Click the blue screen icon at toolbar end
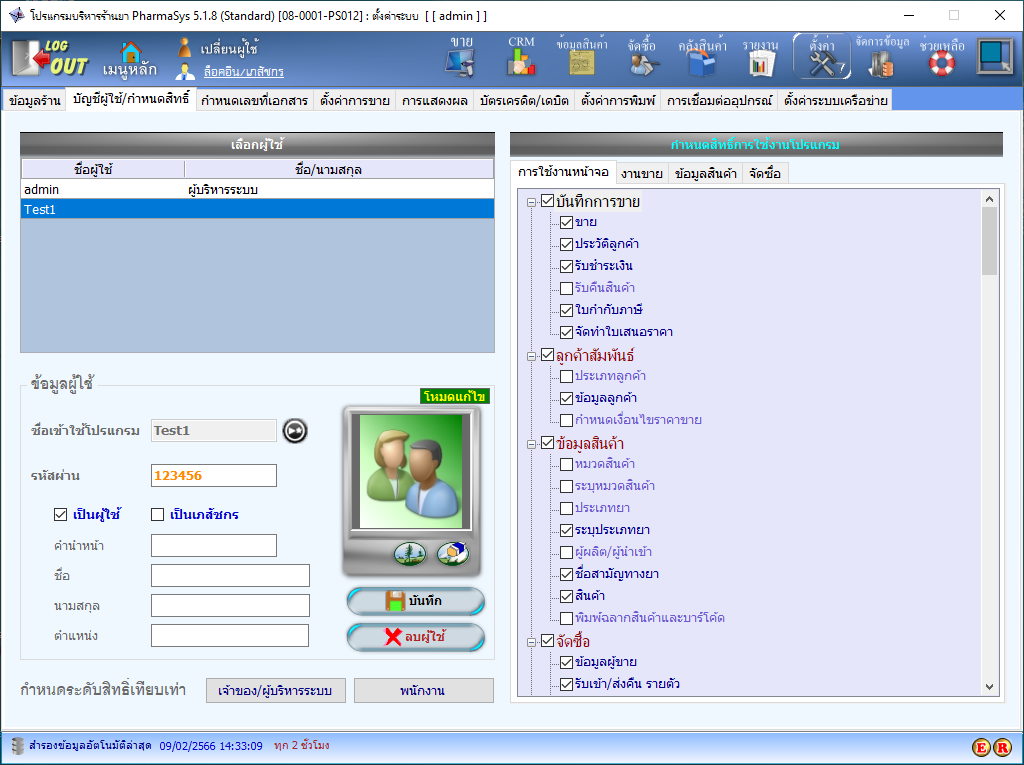1024x765 pixels. pos(995,56)
